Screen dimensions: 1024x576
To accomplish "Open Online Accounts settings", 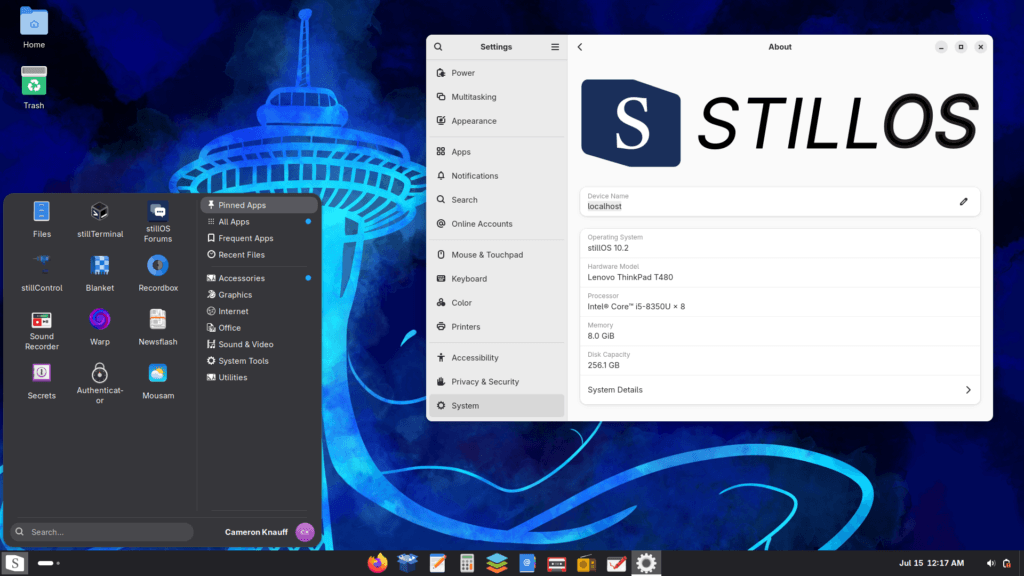I will point(496,224).
